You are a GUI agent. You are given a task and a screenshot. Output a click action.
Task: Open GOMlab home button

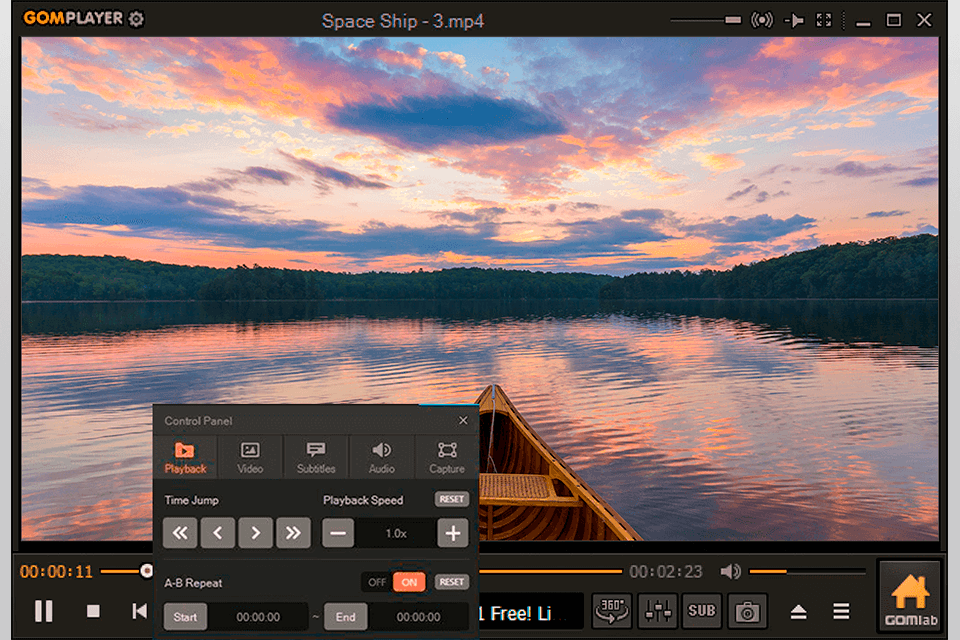[910, 597]
